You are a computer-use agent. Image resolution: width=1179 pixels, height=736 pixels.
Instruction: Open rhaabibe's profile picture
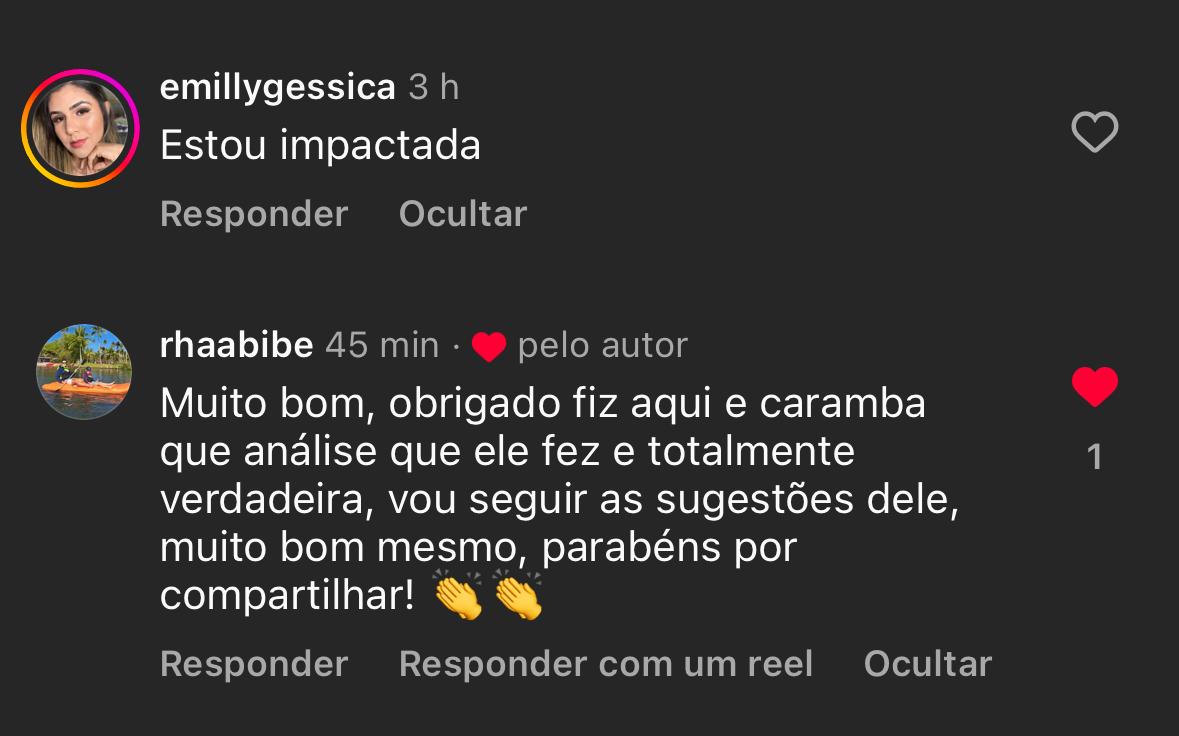pos(84,372)
